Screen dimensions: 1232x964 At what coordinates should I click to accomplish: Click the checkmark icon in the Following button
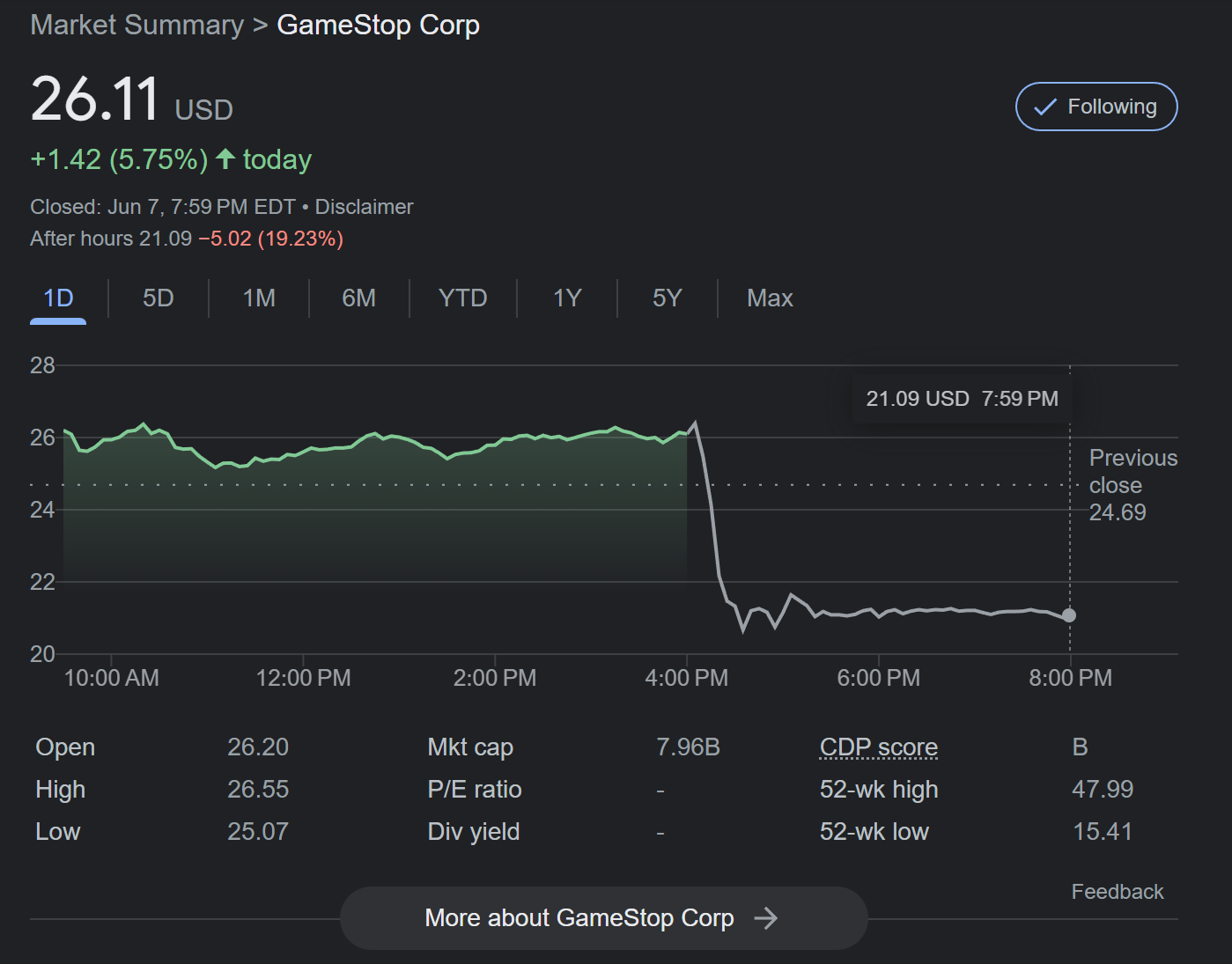point(1045,107)
